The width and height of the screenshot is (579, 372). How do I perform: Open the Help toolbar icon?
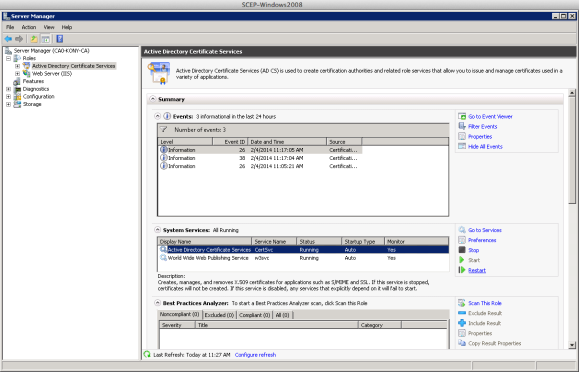pos(59,39)
